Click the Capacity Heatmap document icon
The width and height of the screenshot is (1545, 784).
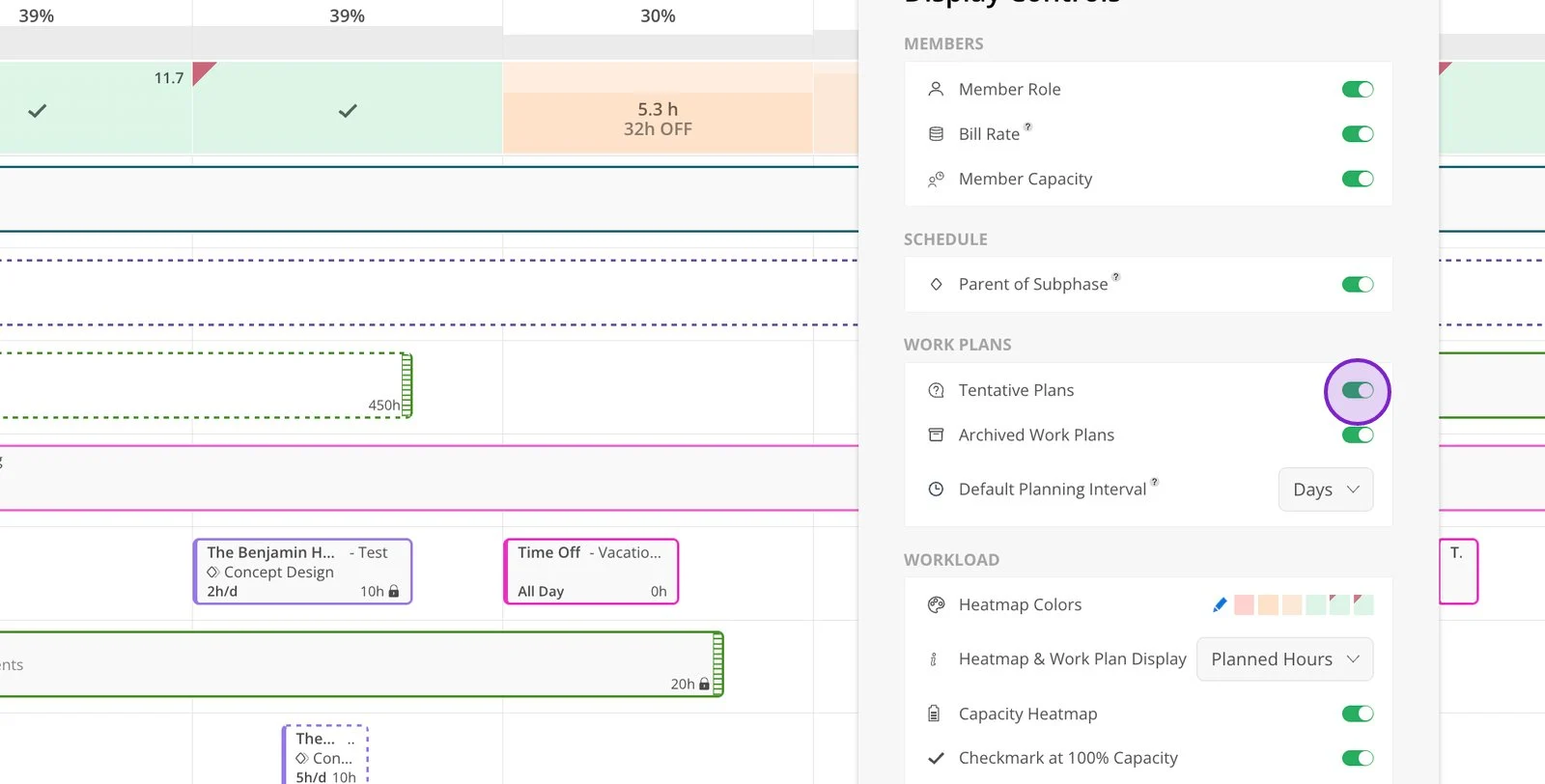point(934,714)
